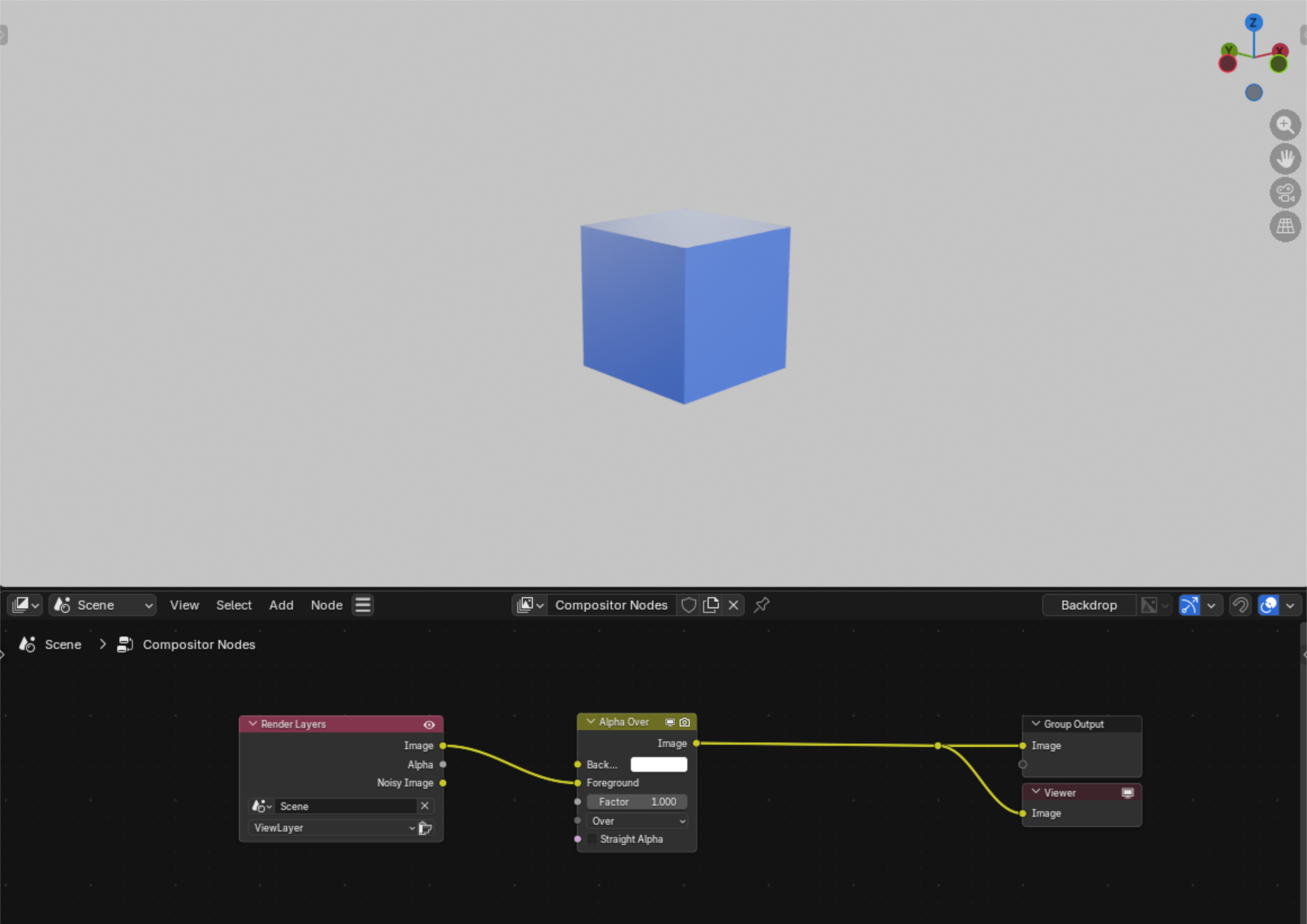1307x924 pixels.
Task: Open the editor type dropdown
Action: click(x=26, y=605)
